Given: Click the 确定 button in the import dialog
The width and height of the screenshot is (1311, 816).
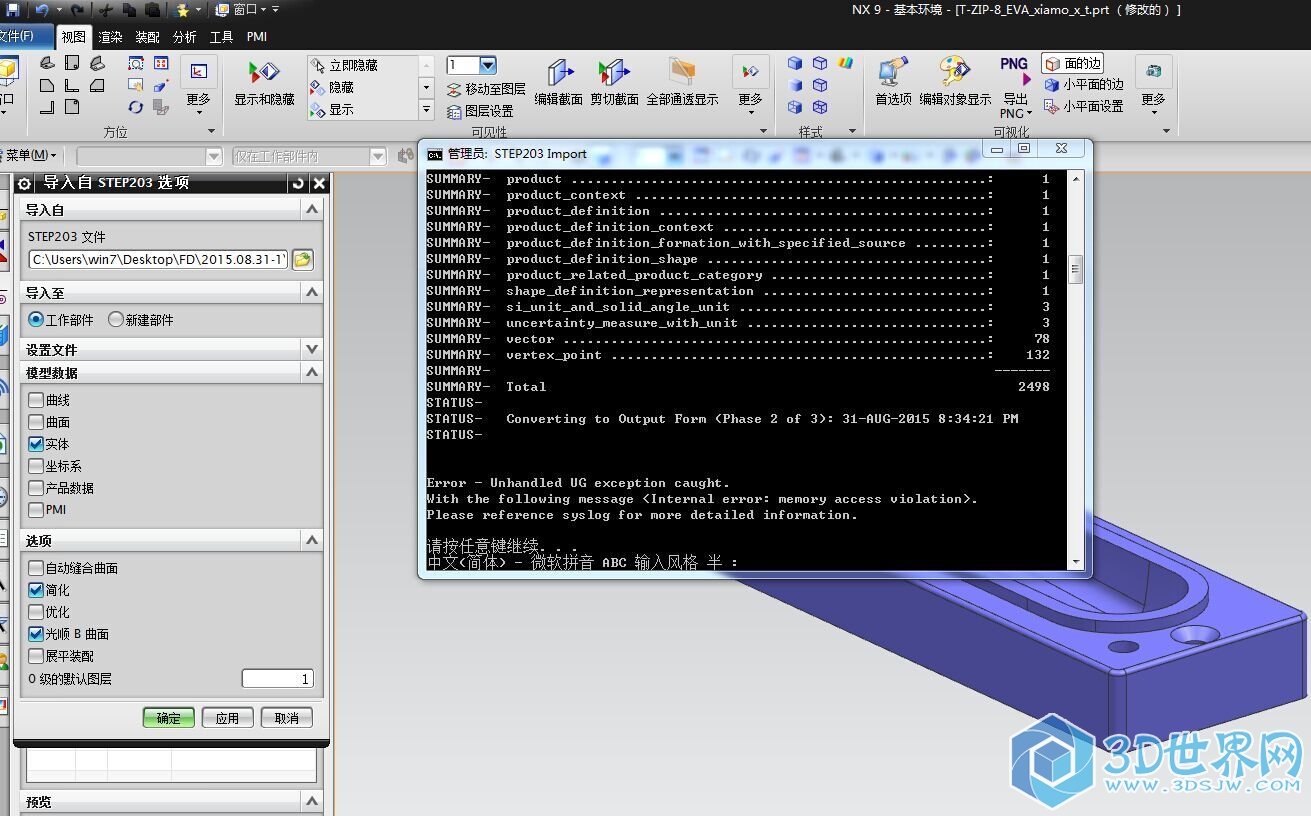Looking at the screenshot, I should point(169,718).
